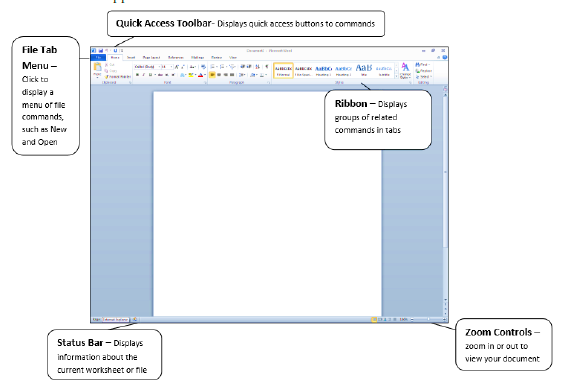
Task: Click the Save icon in Quick Access Toolbar
Action: 101,51
